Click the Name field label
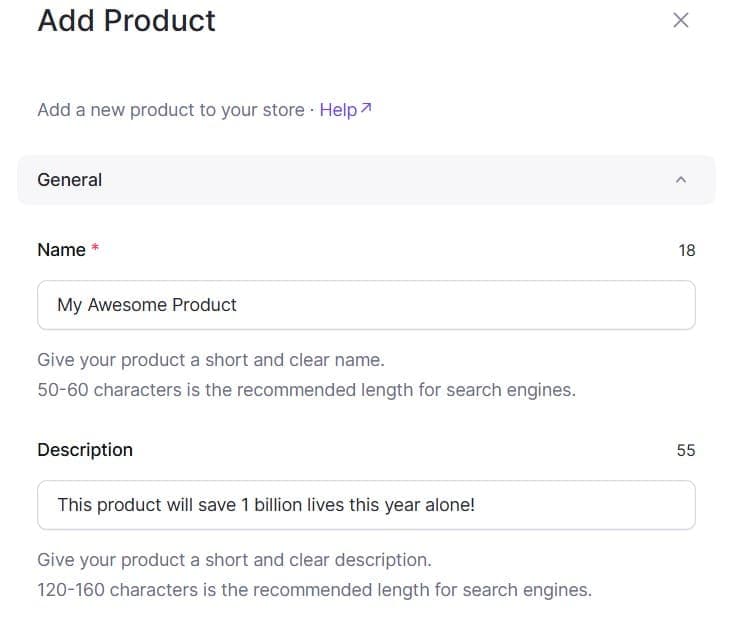 point(61,250)
